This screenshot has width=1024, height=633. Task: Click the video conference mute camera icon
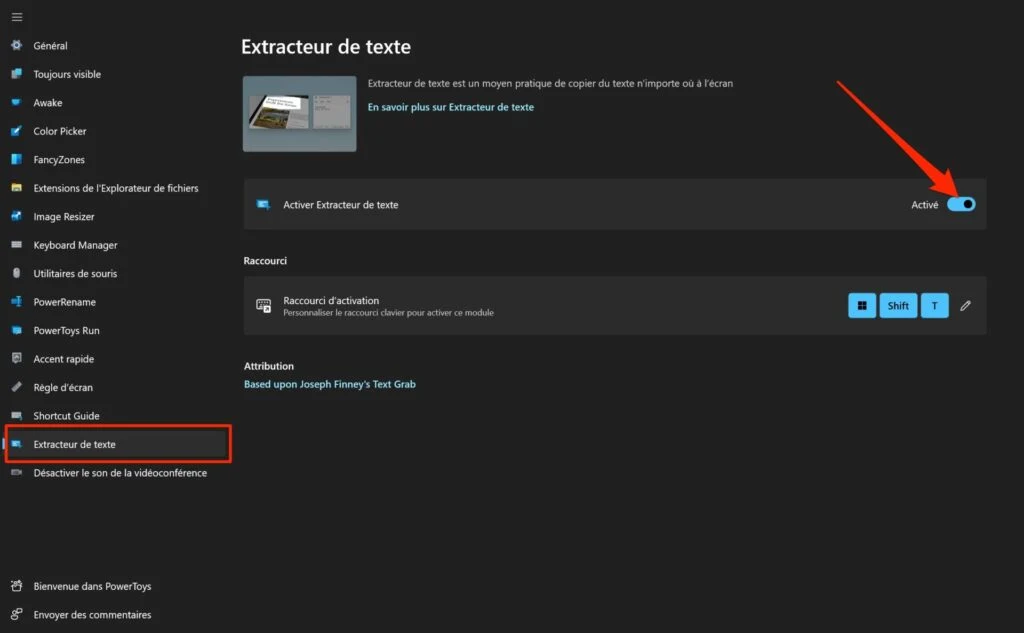coord(17,472)
